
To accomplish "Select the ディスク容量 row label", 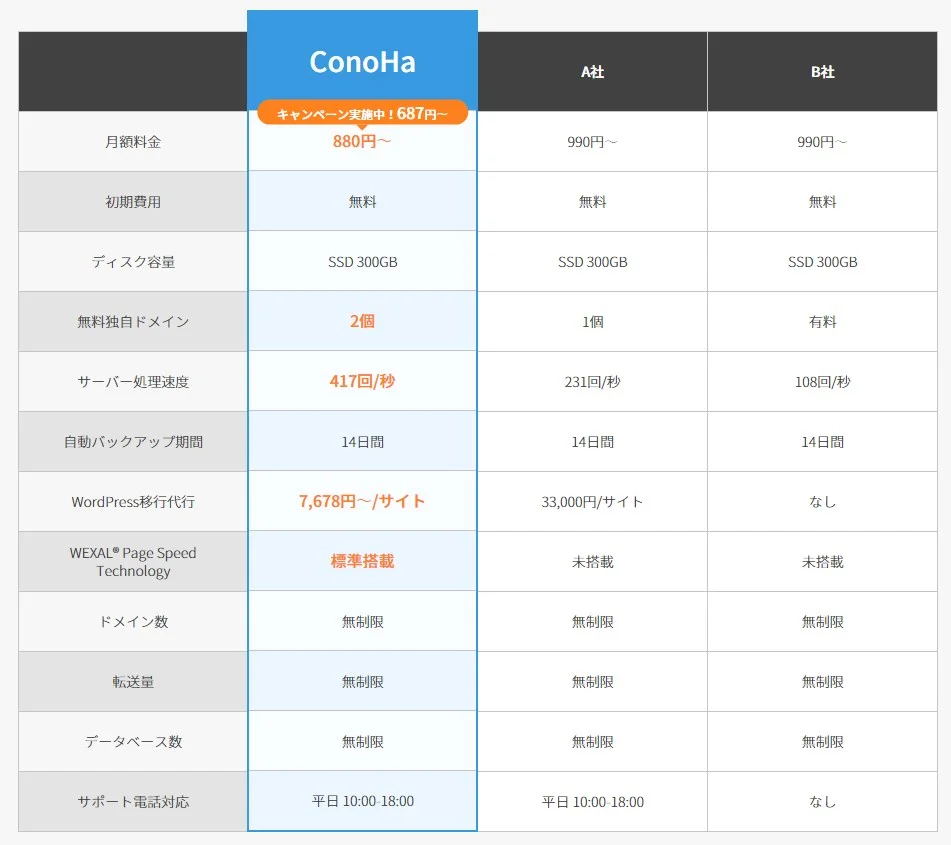I will tap(131, 261).
